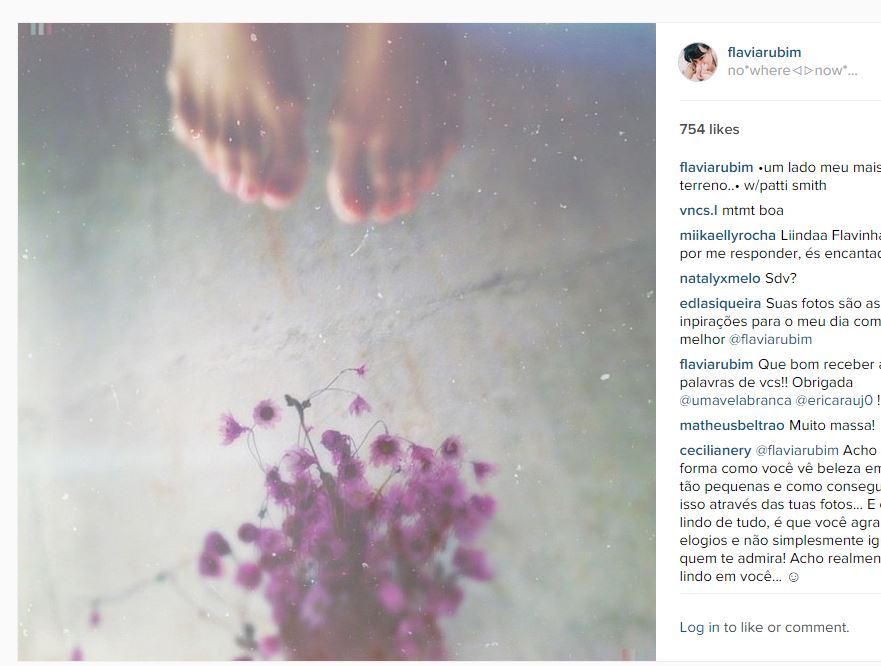Visit vncs.l commenter profile
This screenshot has height=666, width=881.
click(698, 210)
